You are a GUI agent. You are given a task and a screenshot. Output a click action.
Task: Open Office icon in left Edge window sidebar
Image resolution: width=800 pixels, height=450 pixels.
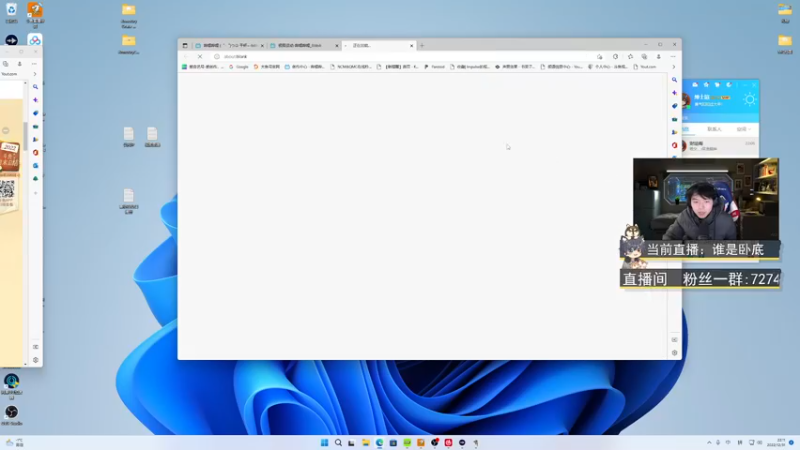36,152
